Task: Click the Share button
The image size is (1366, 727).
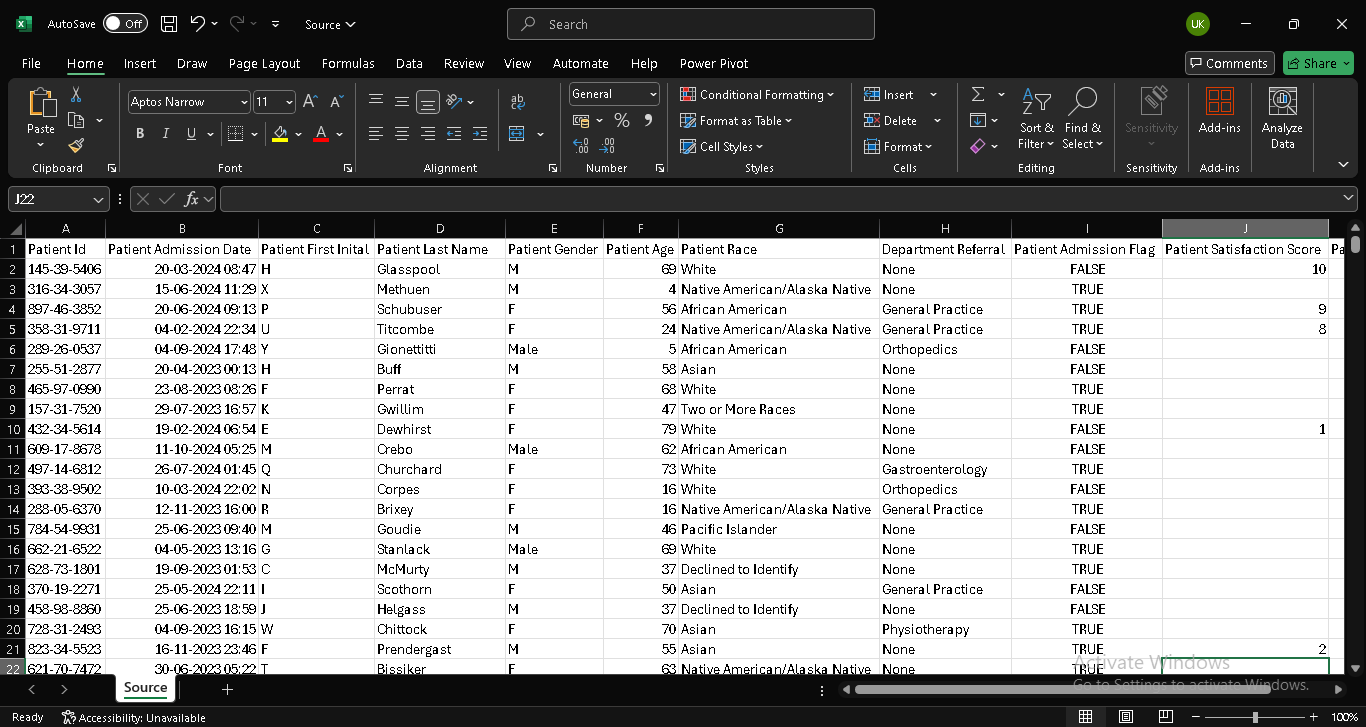Action: point(1317,63)
